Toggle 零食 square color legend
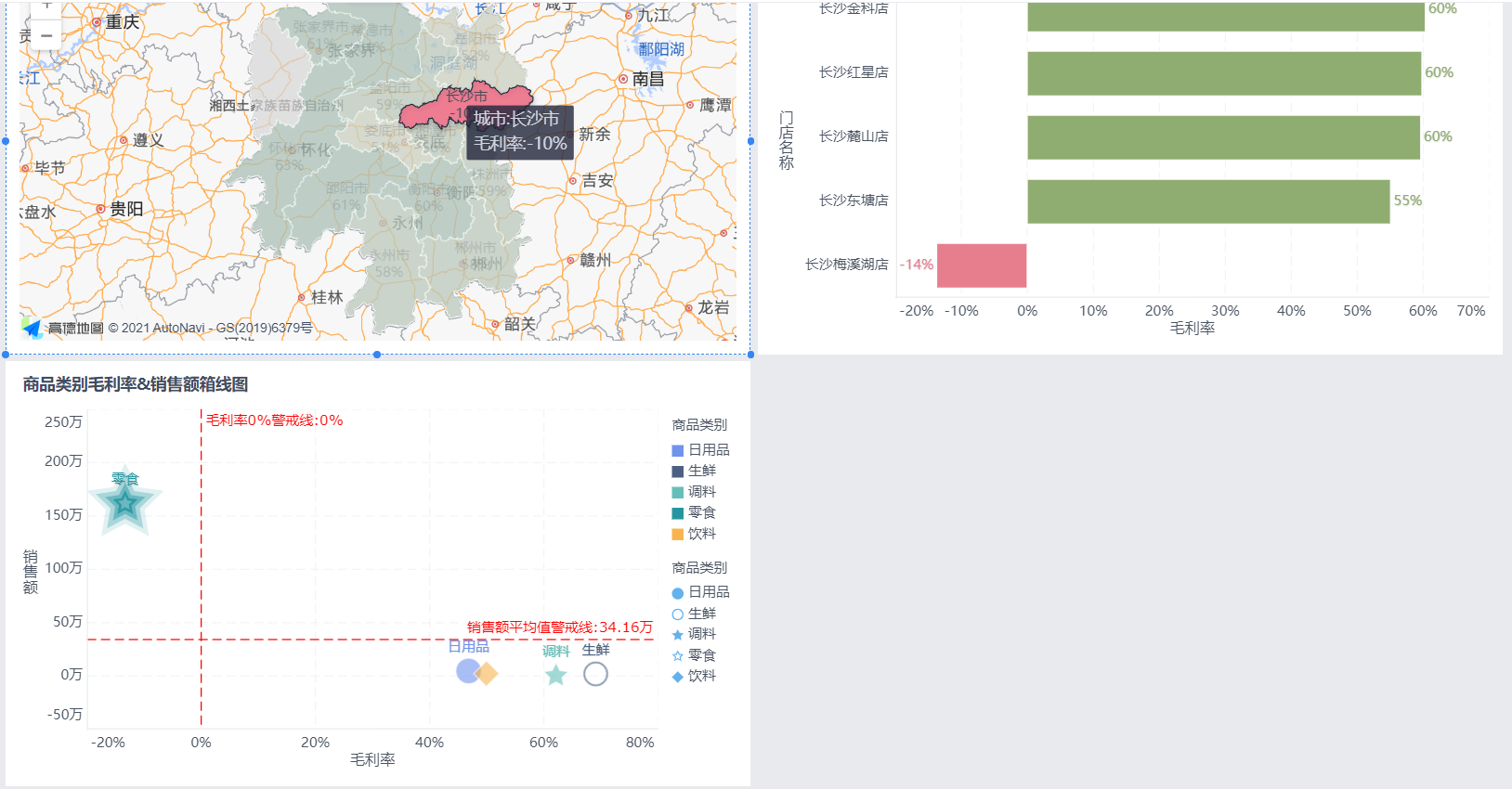Image resolution: width=1512 pixels, height=789 pixels. point(694,513)
